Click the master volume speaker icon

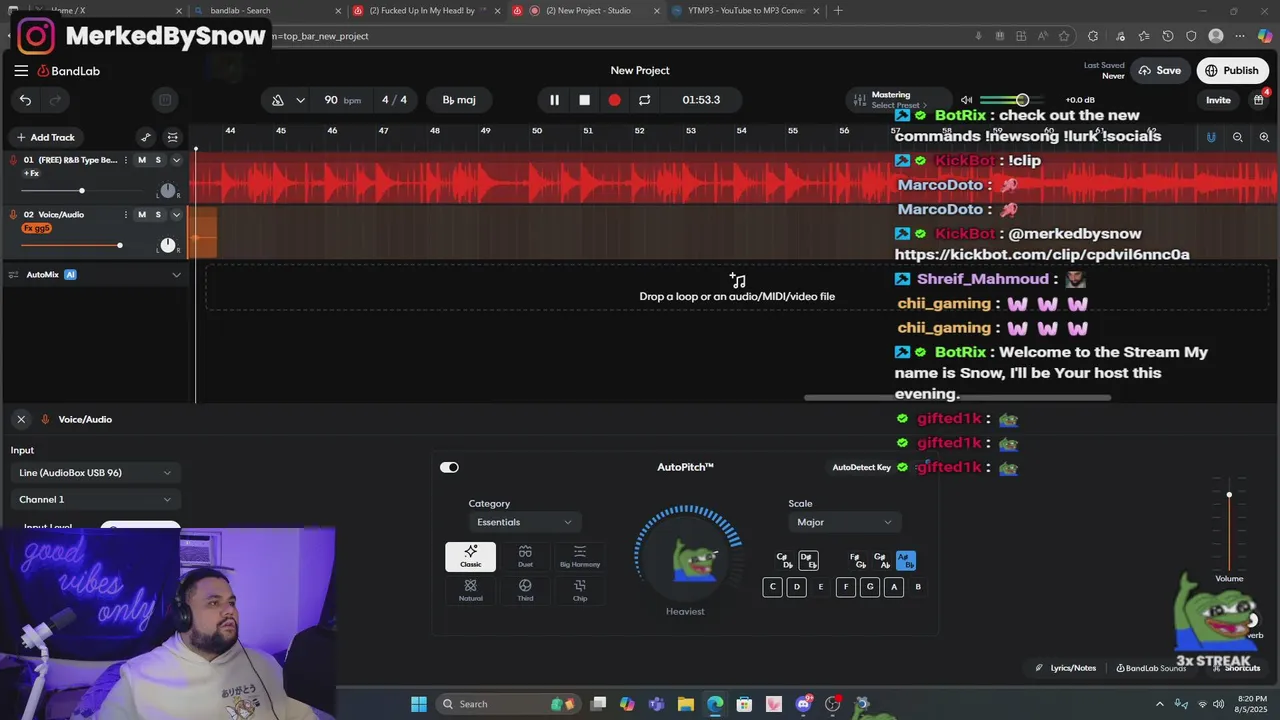click(966, 100)
